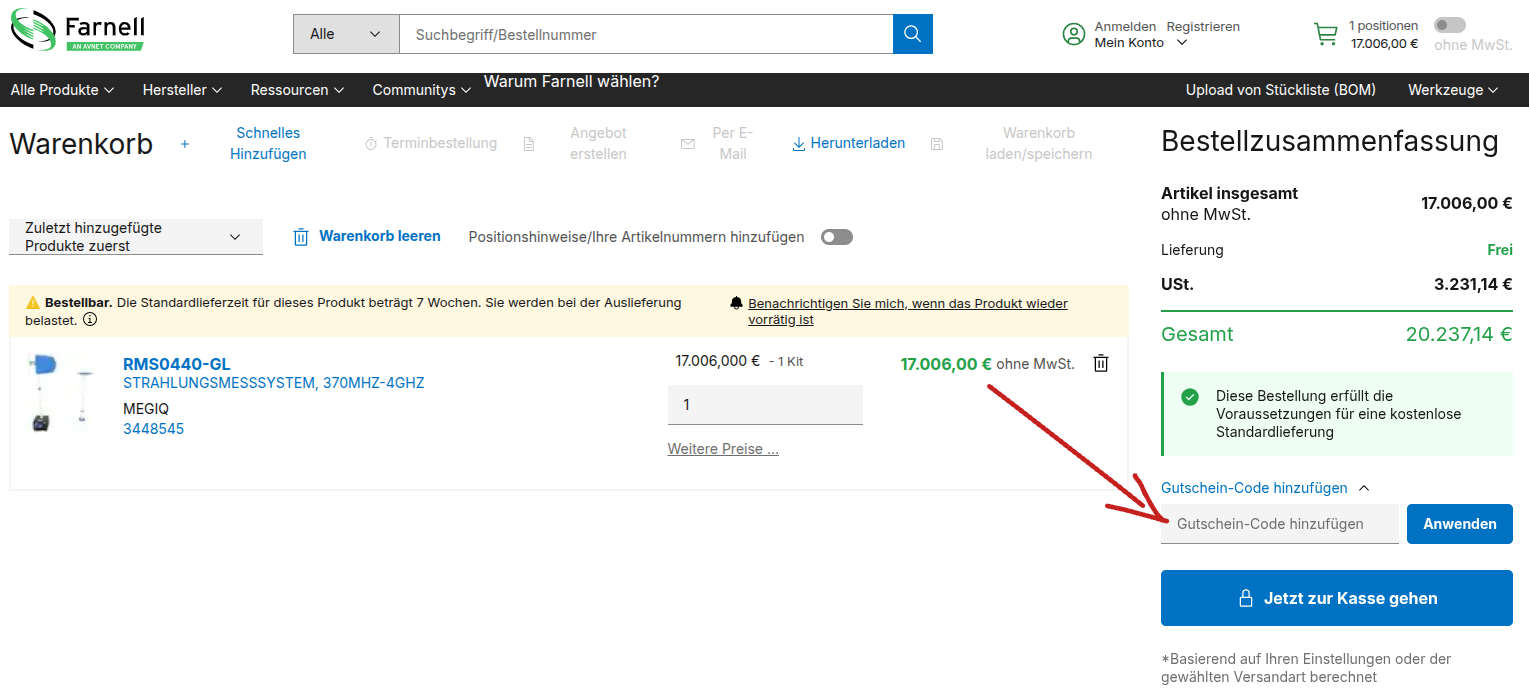Click the Farnell logo
The width and height of the screenshot is (1529, 696).
point(77,30)
